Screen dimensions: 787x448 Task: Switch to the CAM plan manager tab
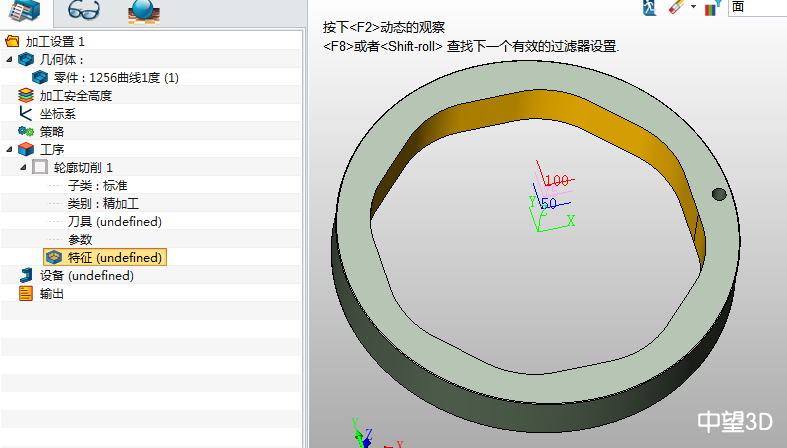26,12
